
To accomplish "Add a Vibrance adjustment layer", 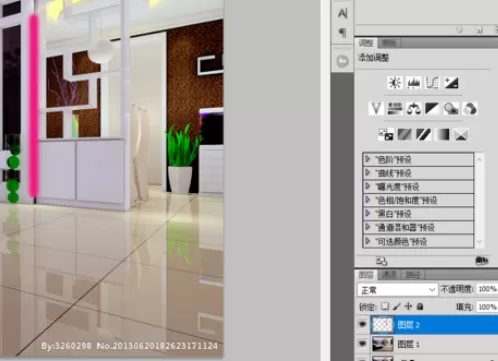I will pyautogui.click(x=376, y=109).
